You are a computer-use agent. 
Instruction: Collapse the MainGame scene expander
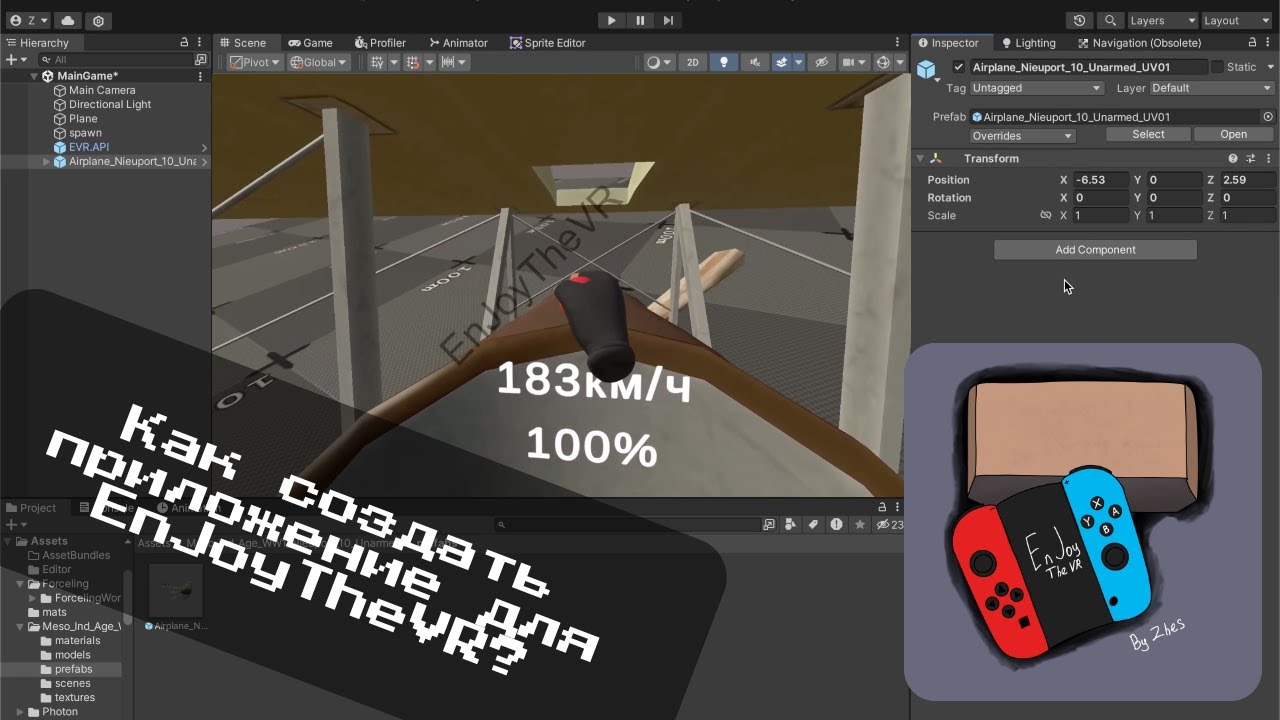[34, 76]
